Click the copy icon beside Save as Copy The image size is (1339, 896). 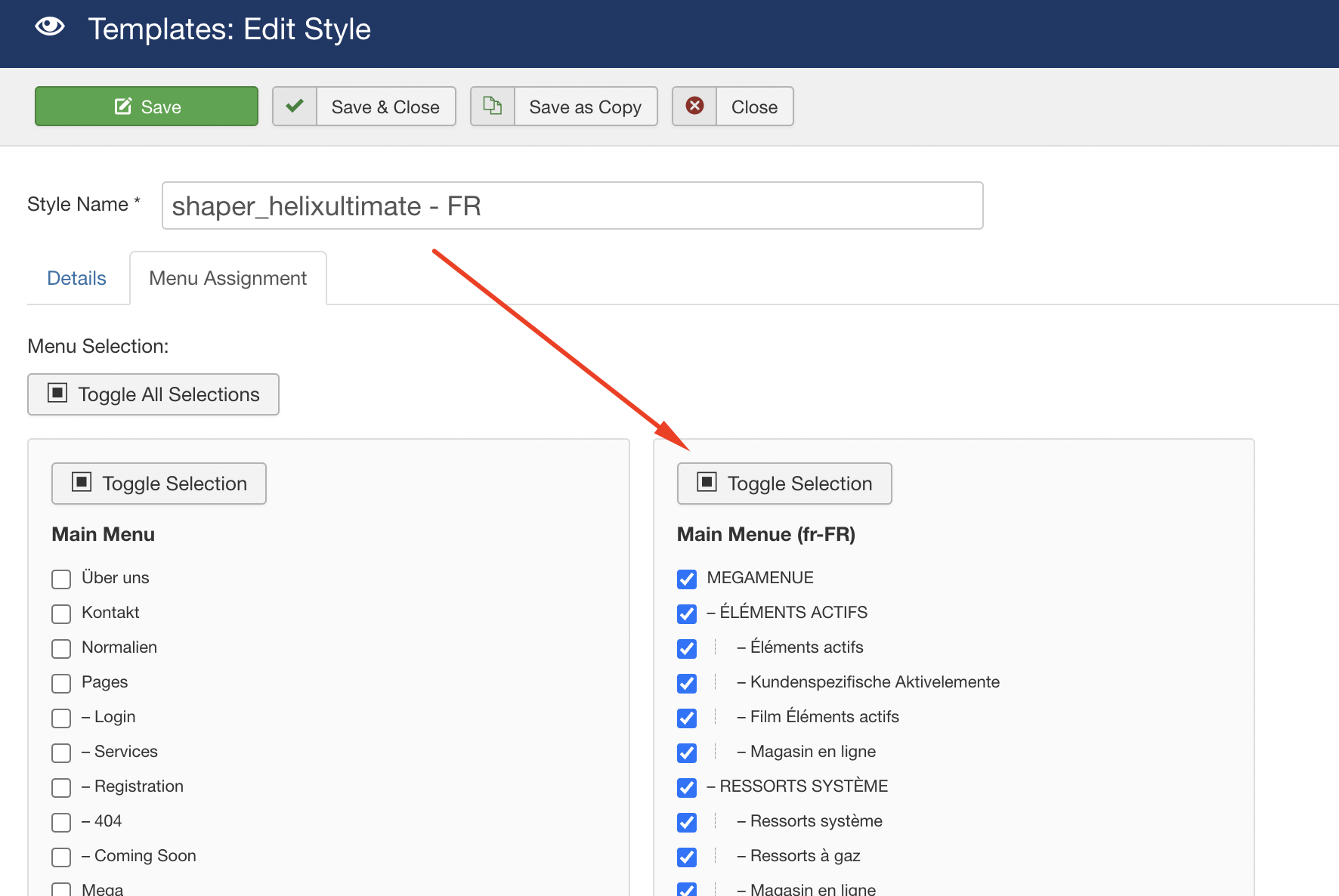pos(493,106)
